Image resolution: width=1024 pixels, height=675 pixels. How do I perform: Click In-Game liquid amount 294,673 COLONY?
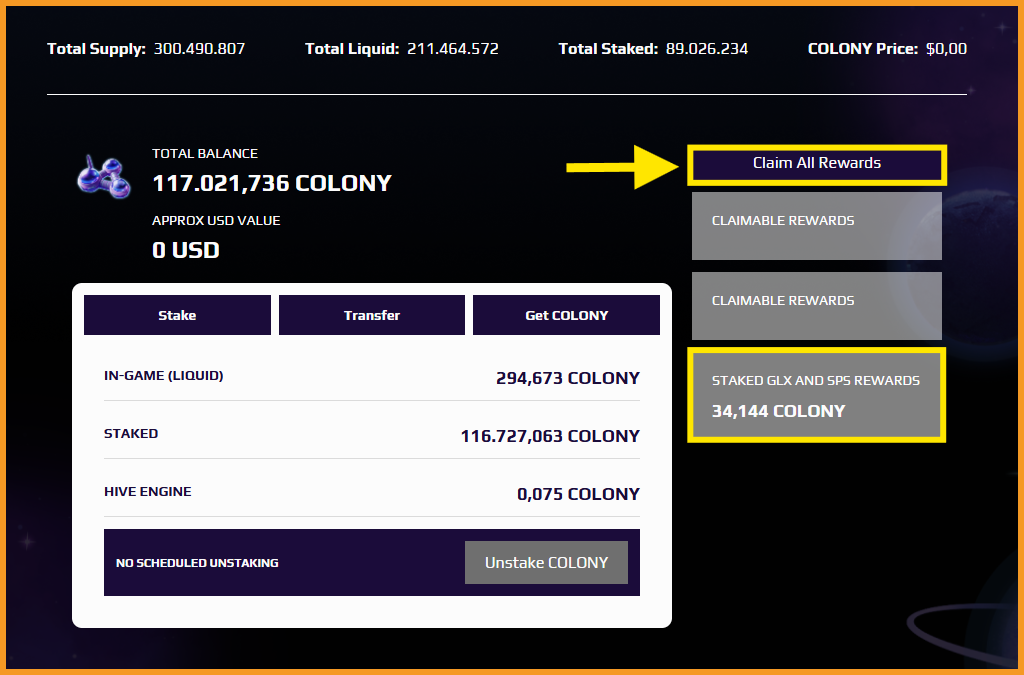pyautogui.click(x=568, y=378)
